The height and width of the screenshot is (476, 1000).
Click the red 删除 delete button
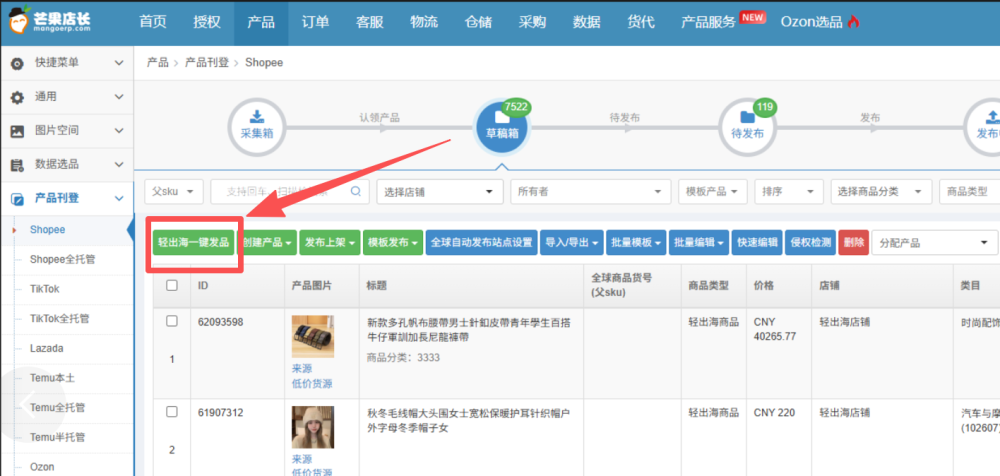tap(853, 242)
